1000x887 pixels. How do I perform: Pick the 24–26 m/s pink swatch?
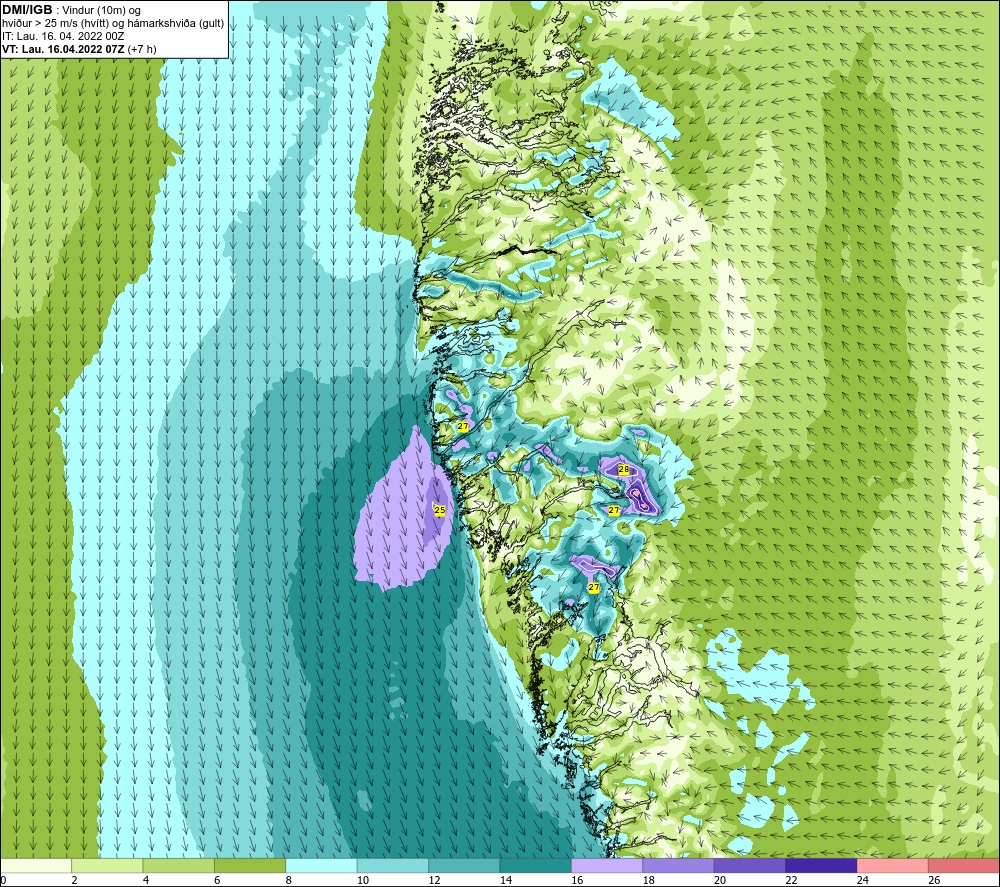point(893,865)
